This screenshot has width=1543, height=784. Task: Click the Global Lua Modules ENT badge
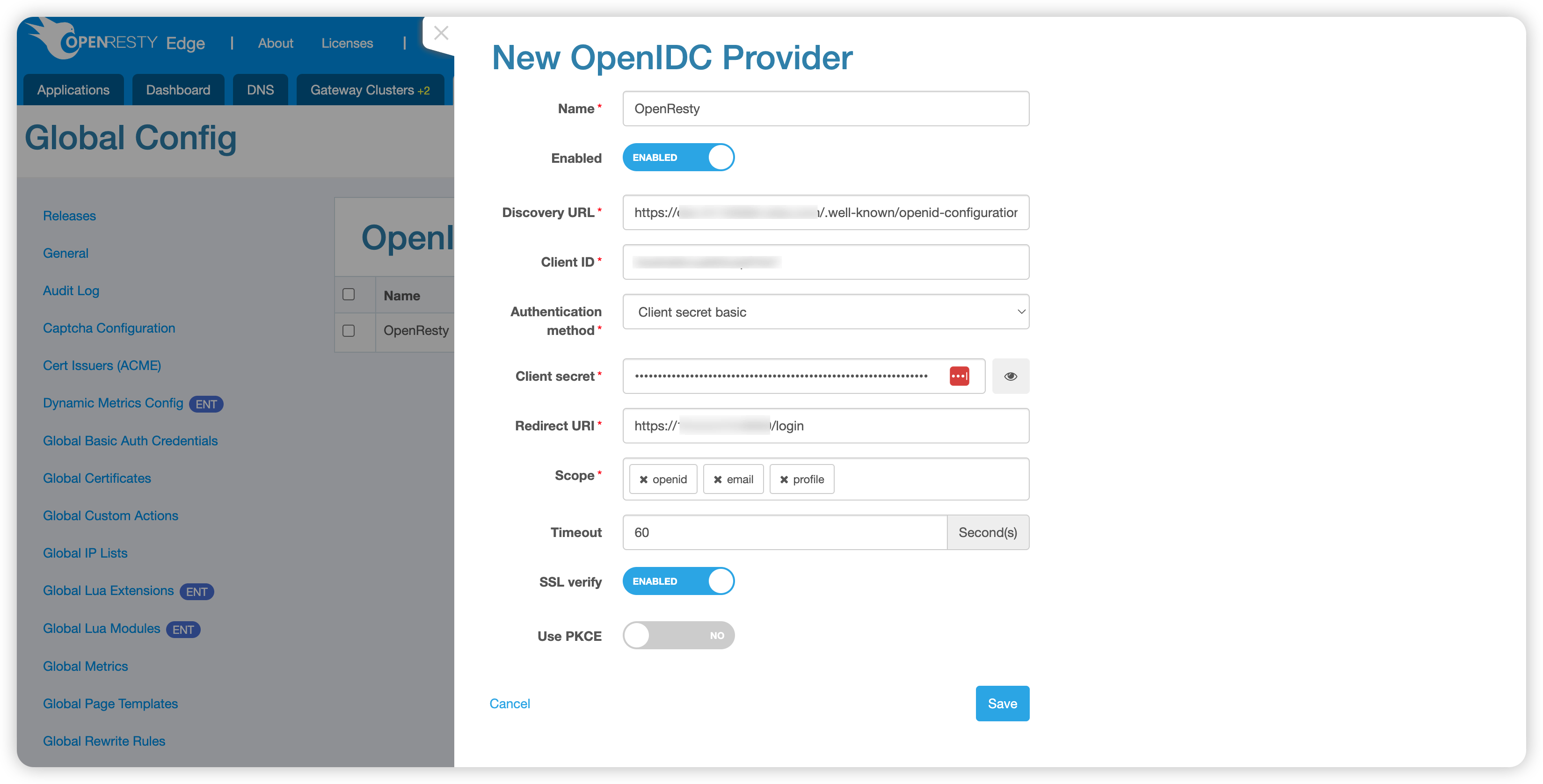click(x=183, y=630)
